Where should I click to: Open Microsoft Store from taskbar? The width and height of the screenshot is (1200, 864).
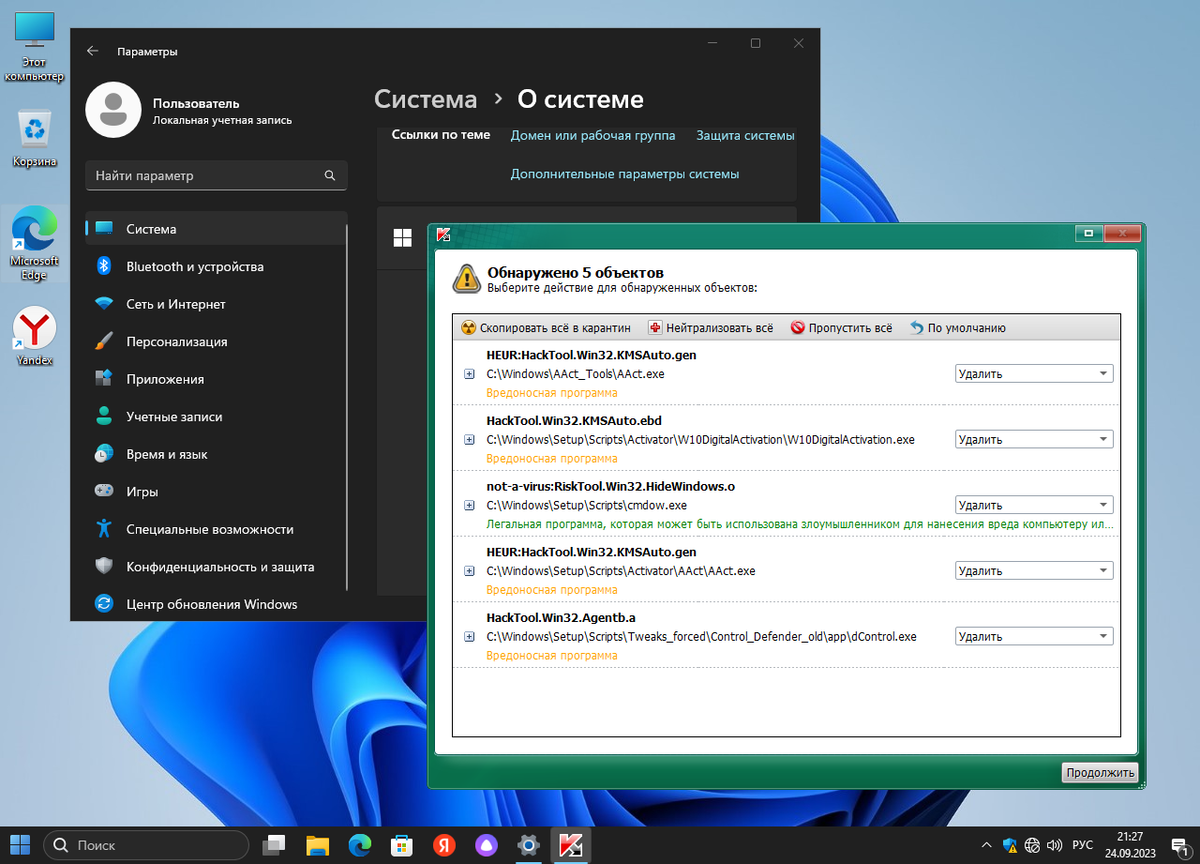click(402, 845)
